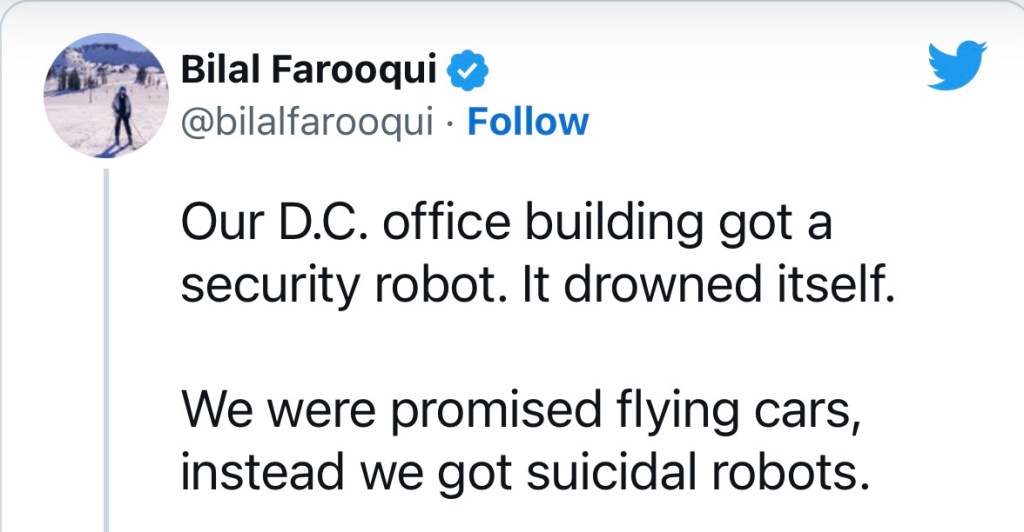
Task: Click the line "We were promised flying cars,"
Action: (x=521, y=412)
